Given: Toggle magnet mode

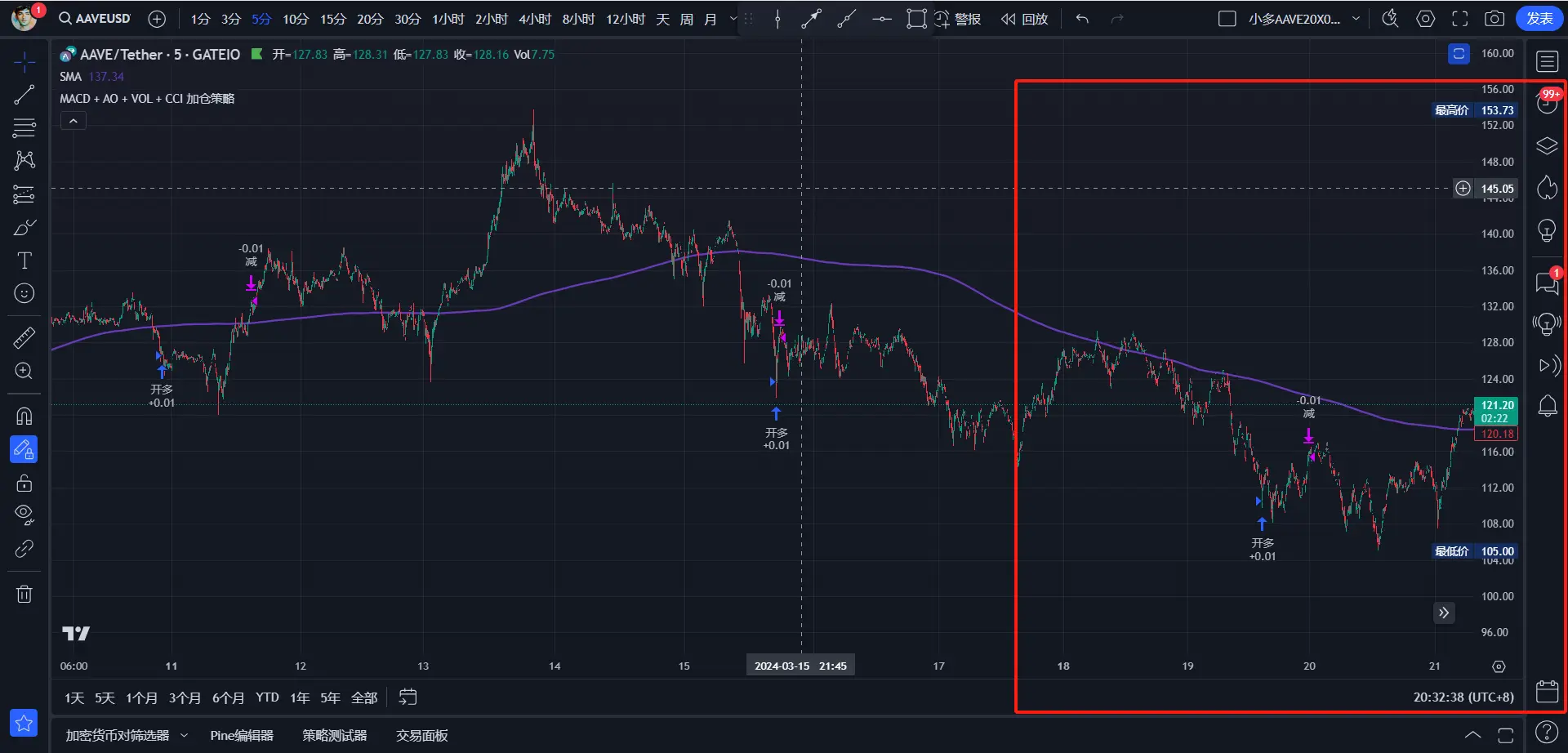Looking at the screenshot, I should (x=24, y=416).
